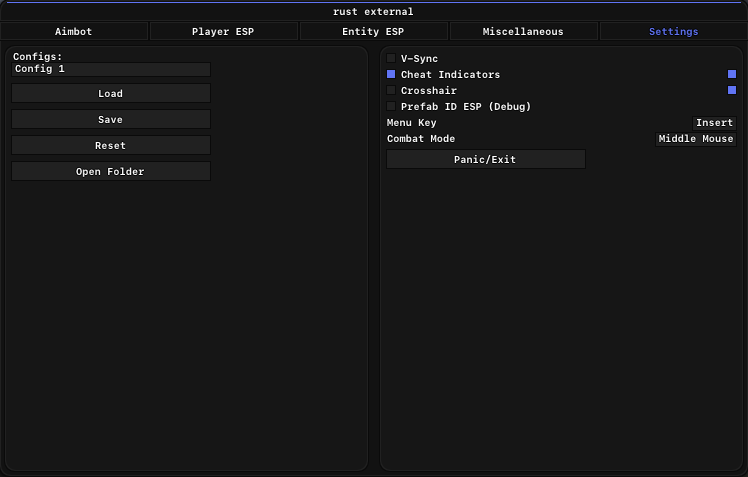This screenshot has height=477, width=748.
Task: Click the Reset config button
Action: [x=111, y=145]
